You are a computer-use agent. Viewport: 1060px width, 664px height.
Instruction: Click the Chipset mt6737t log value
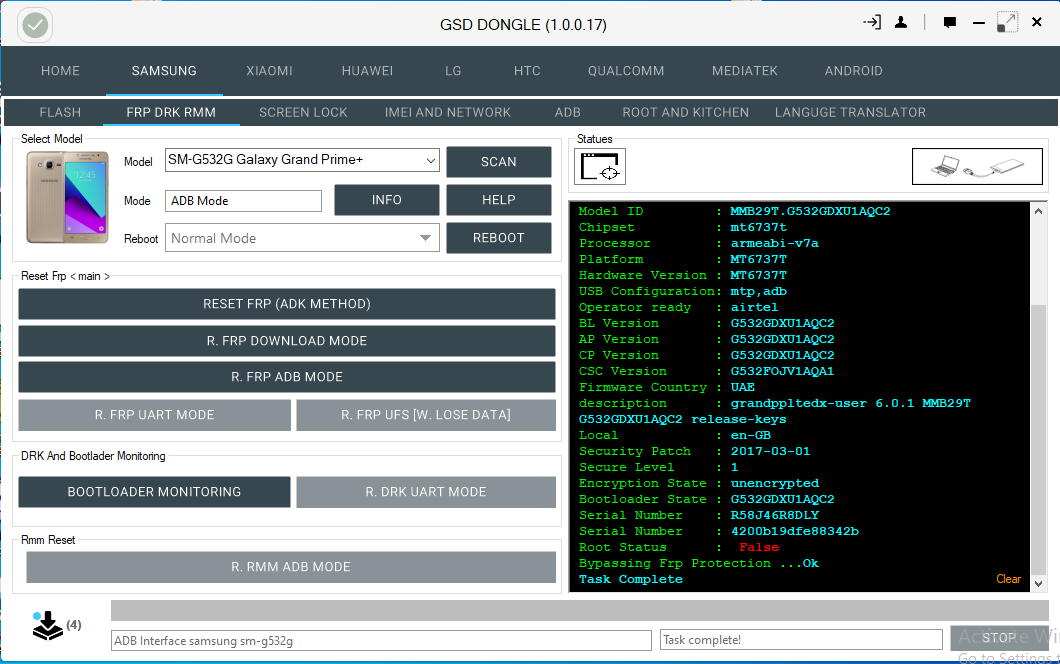[x=758, y=227]
